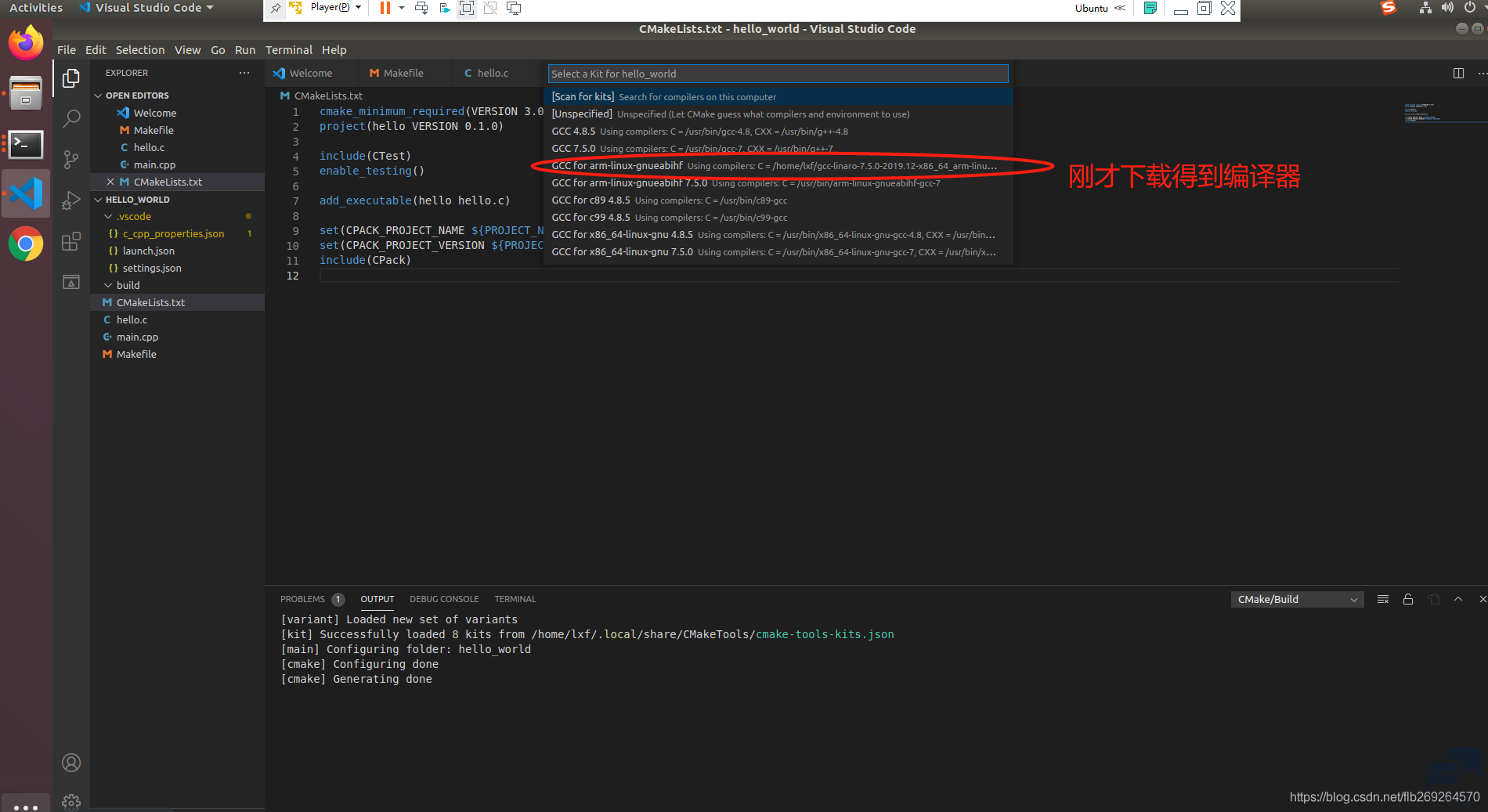Image resolution: width=1488 pixels, height=812 pixels.
Task: Switch to the Makefile editor tab
Action: pos(403,74)
